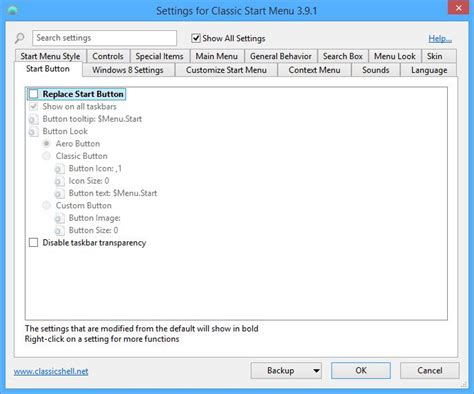Click the Button Look label

[65, 131]
